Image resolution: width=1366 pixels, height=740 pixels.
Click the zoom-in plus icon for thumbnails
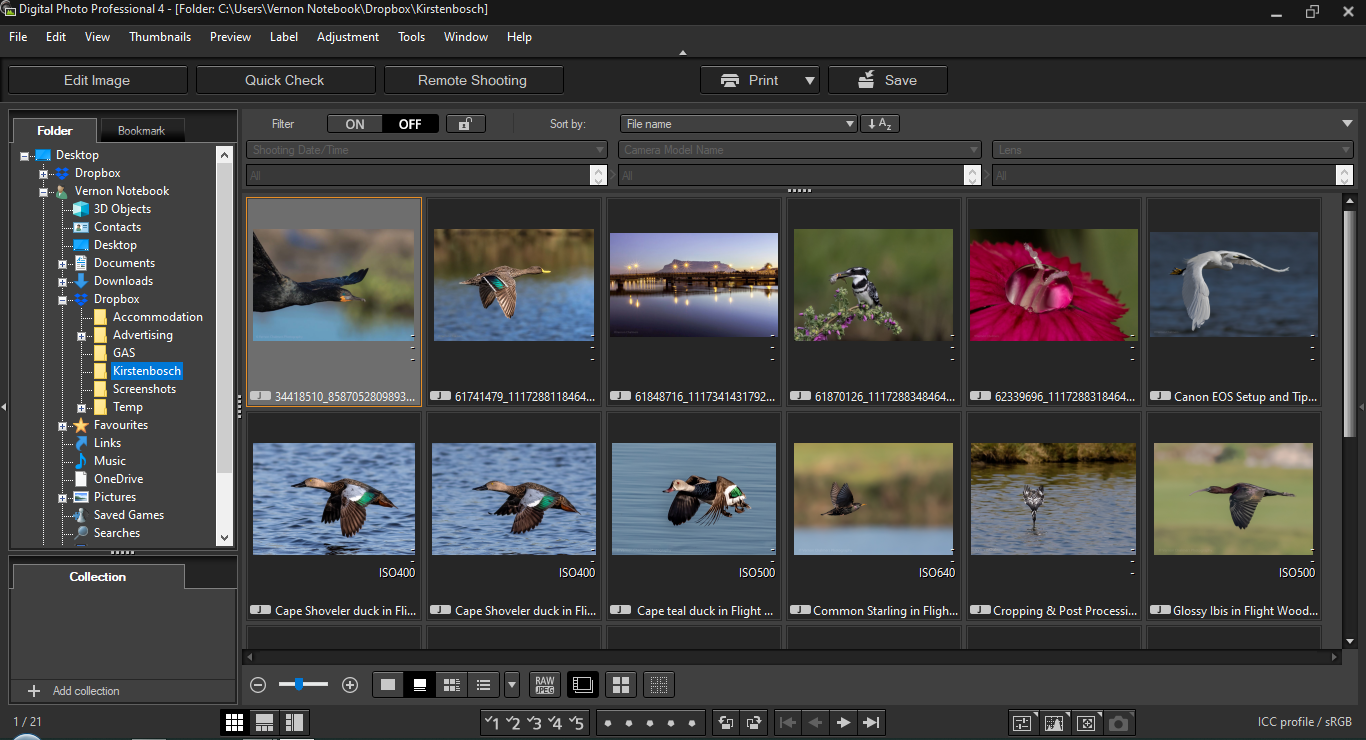pos(350,685)
